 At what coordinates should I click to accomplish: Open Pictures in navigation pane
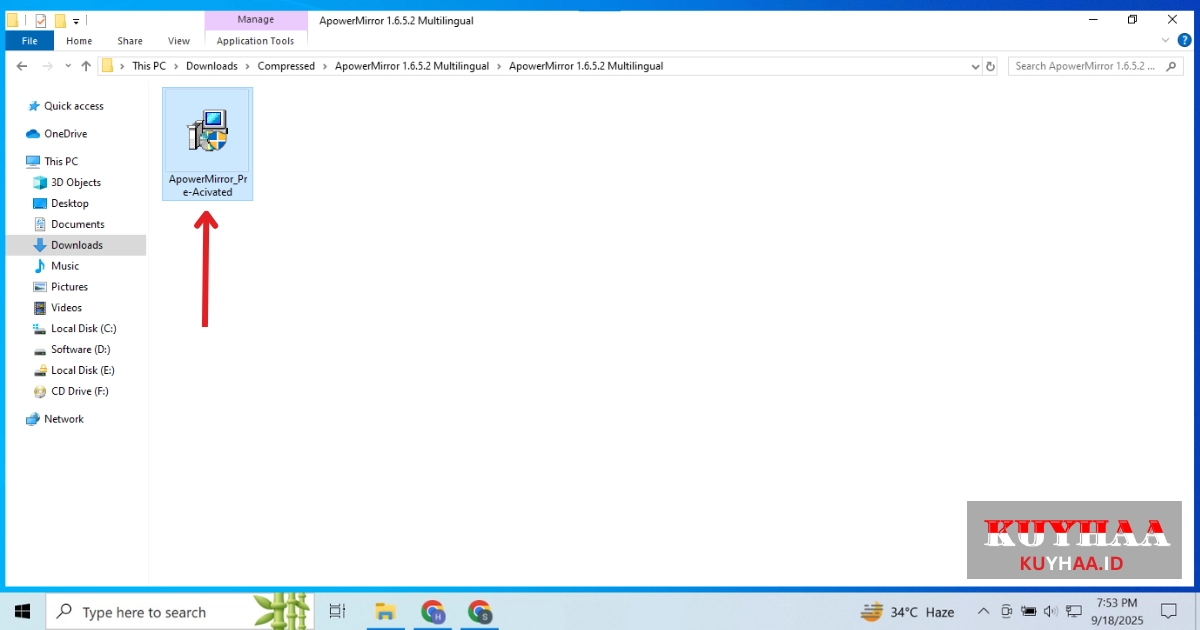point(61,287)
